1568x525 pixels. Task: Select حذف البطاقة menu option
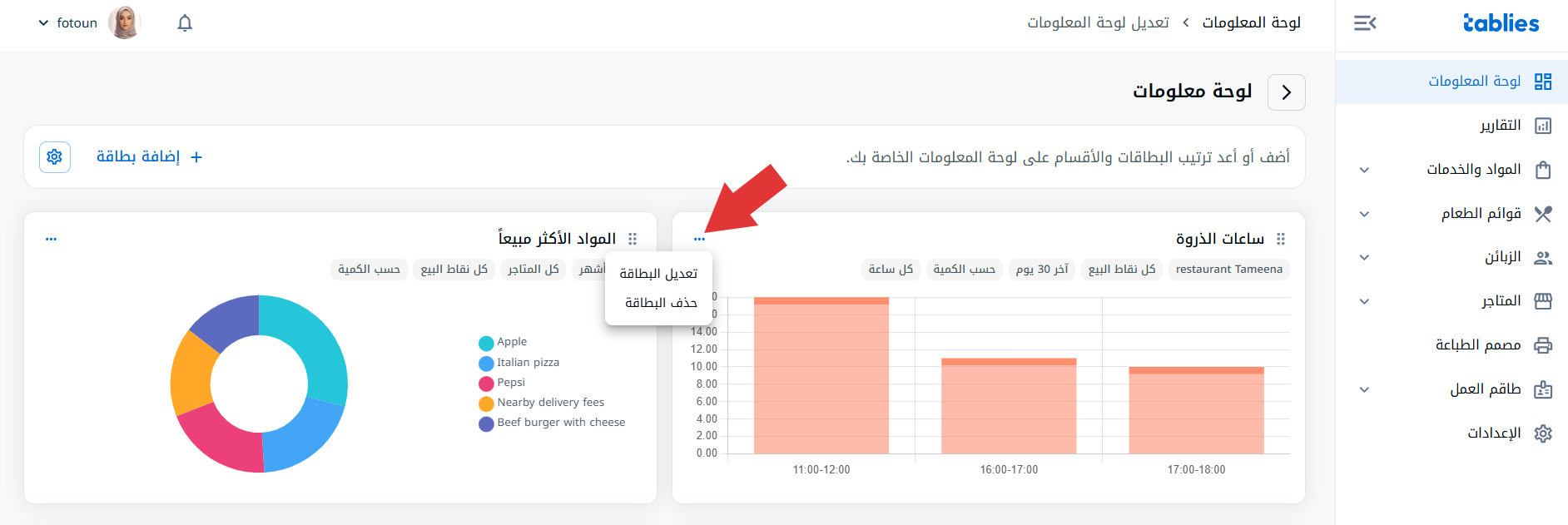click(x=659, y=303)
